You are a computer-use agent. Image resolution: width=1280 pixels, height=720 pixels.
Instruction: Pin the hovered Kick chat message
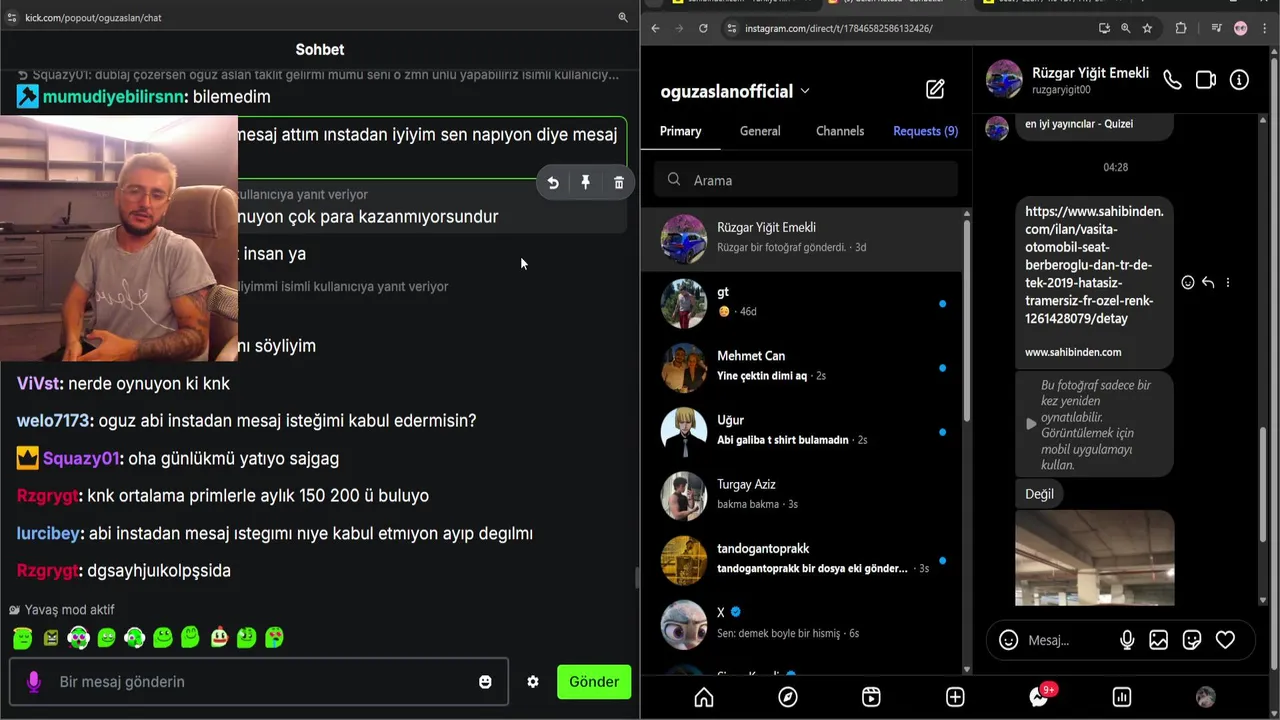(x=586, y=183)
